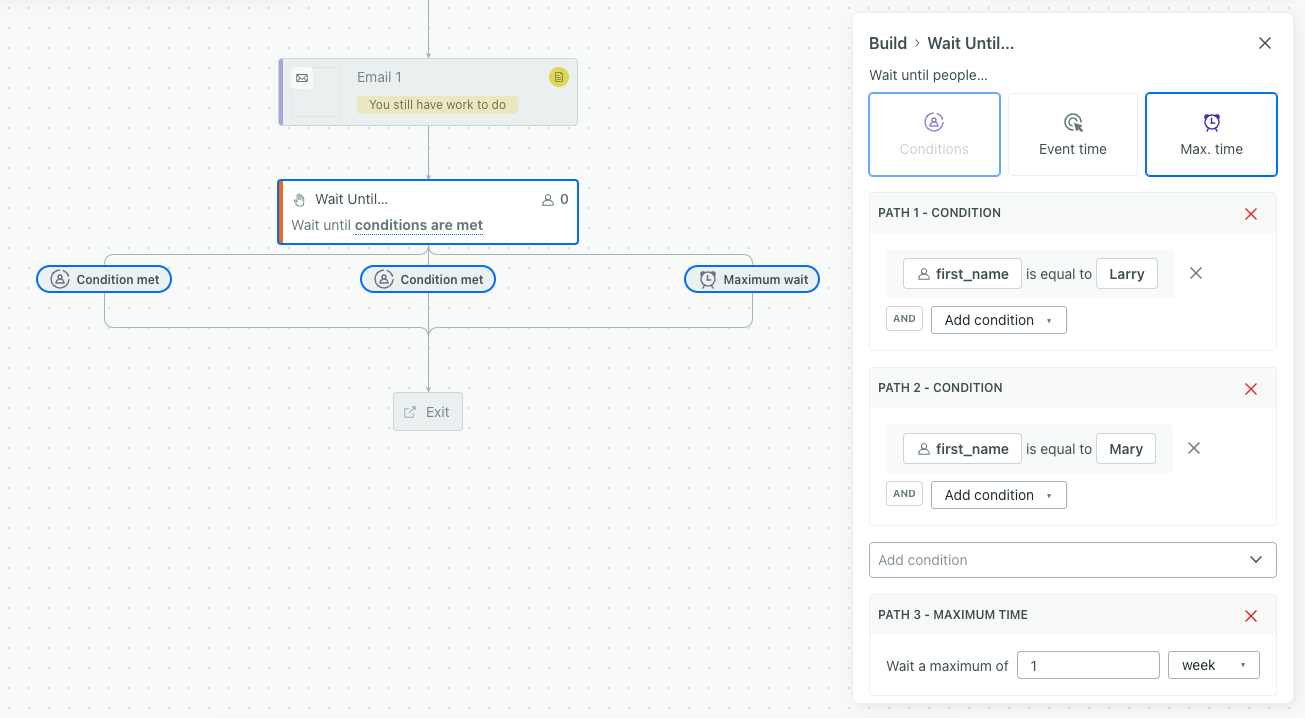
Task: Edit the Larry value field
Action: pos(1126,274)
